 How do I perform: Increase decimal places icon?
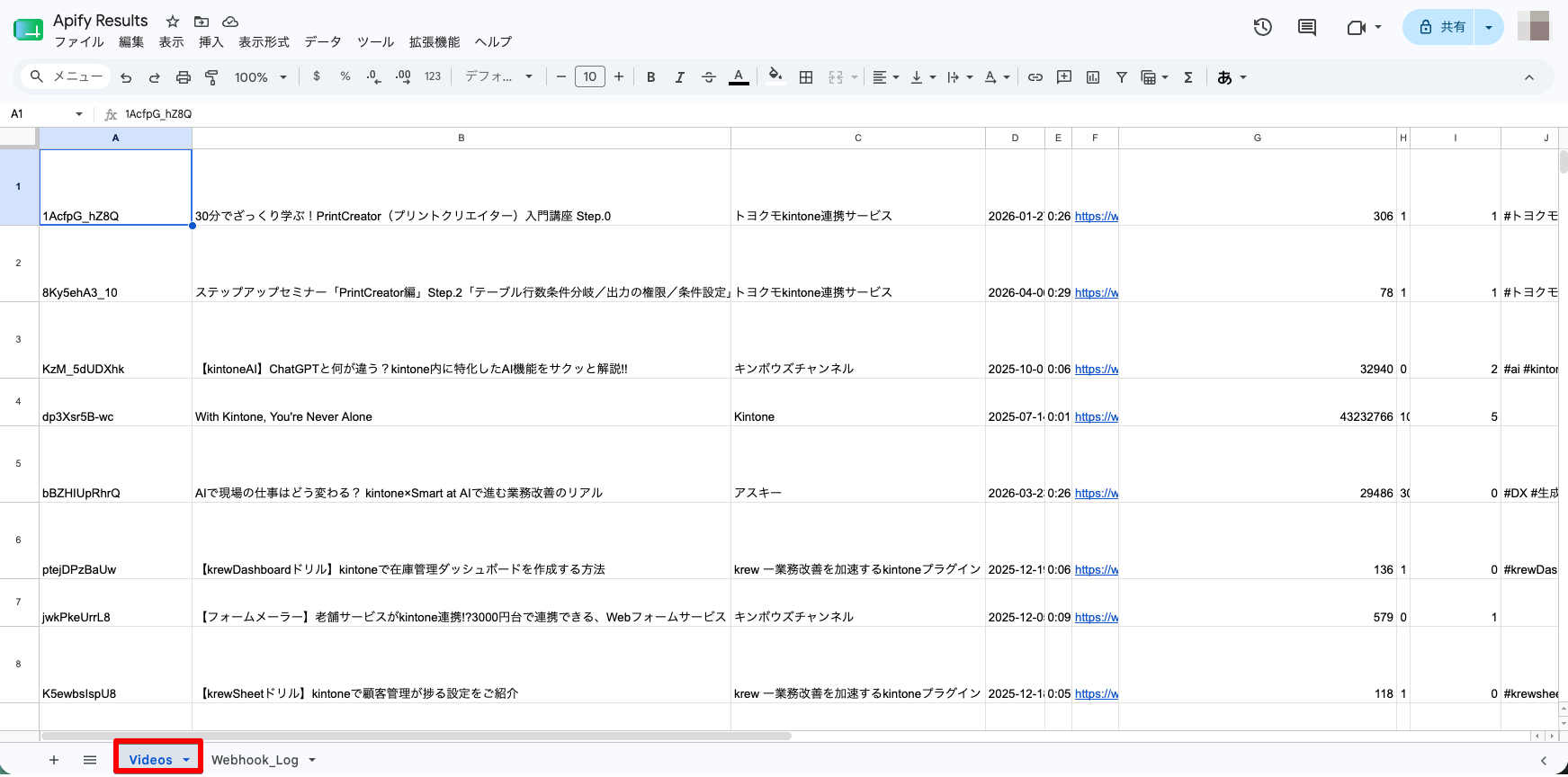click(403, 77)
